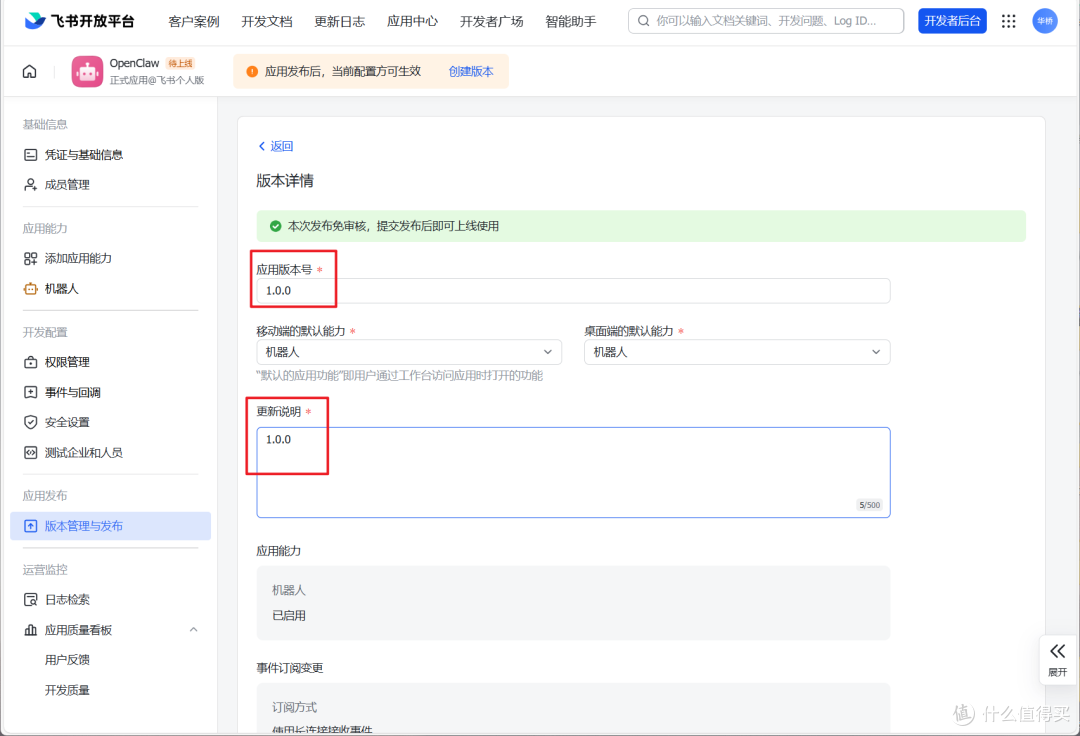The image size is (1080, 736).
Task: Click the 事件与回调 icon
Action: tap(30, 392)
